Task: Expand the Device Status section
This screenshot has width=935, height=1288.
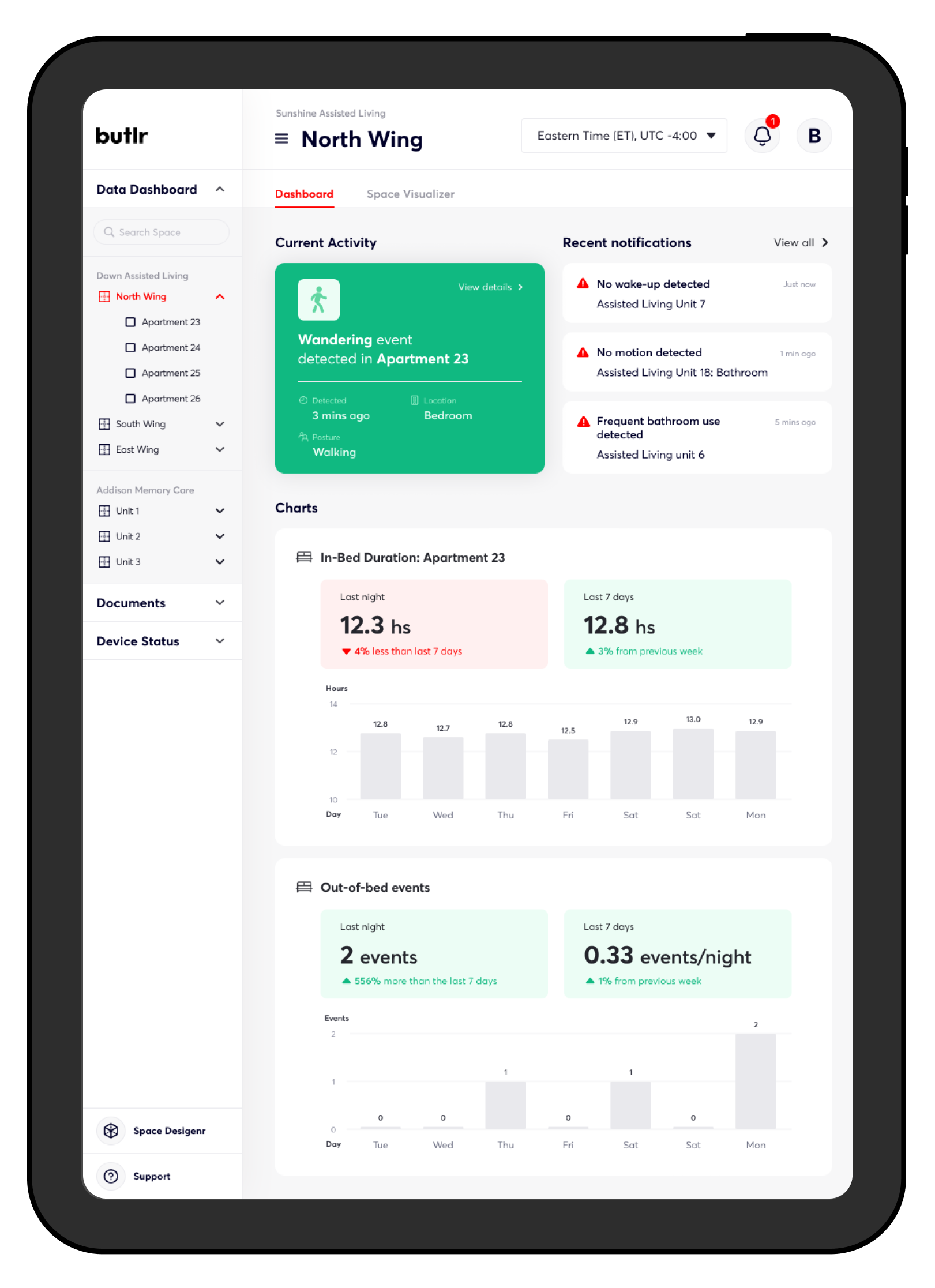Action: [220, 641]
